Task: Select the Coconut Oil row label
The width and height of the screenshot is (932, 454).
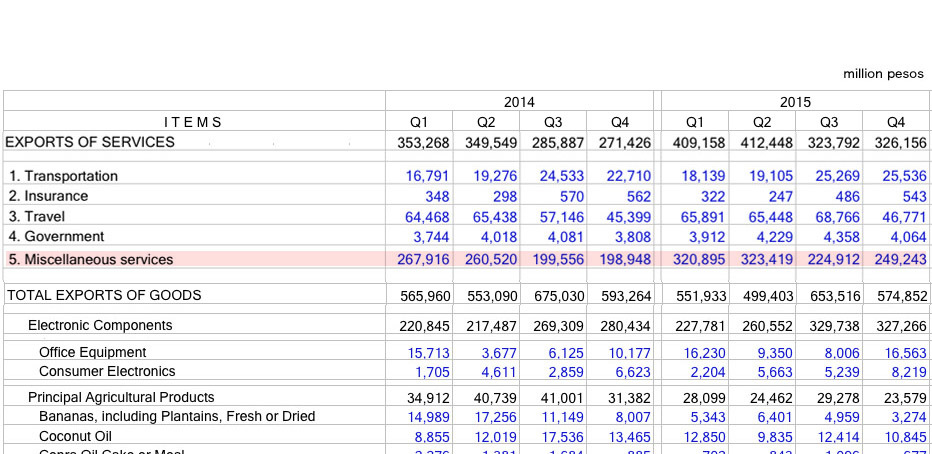Action: point(75,436)
